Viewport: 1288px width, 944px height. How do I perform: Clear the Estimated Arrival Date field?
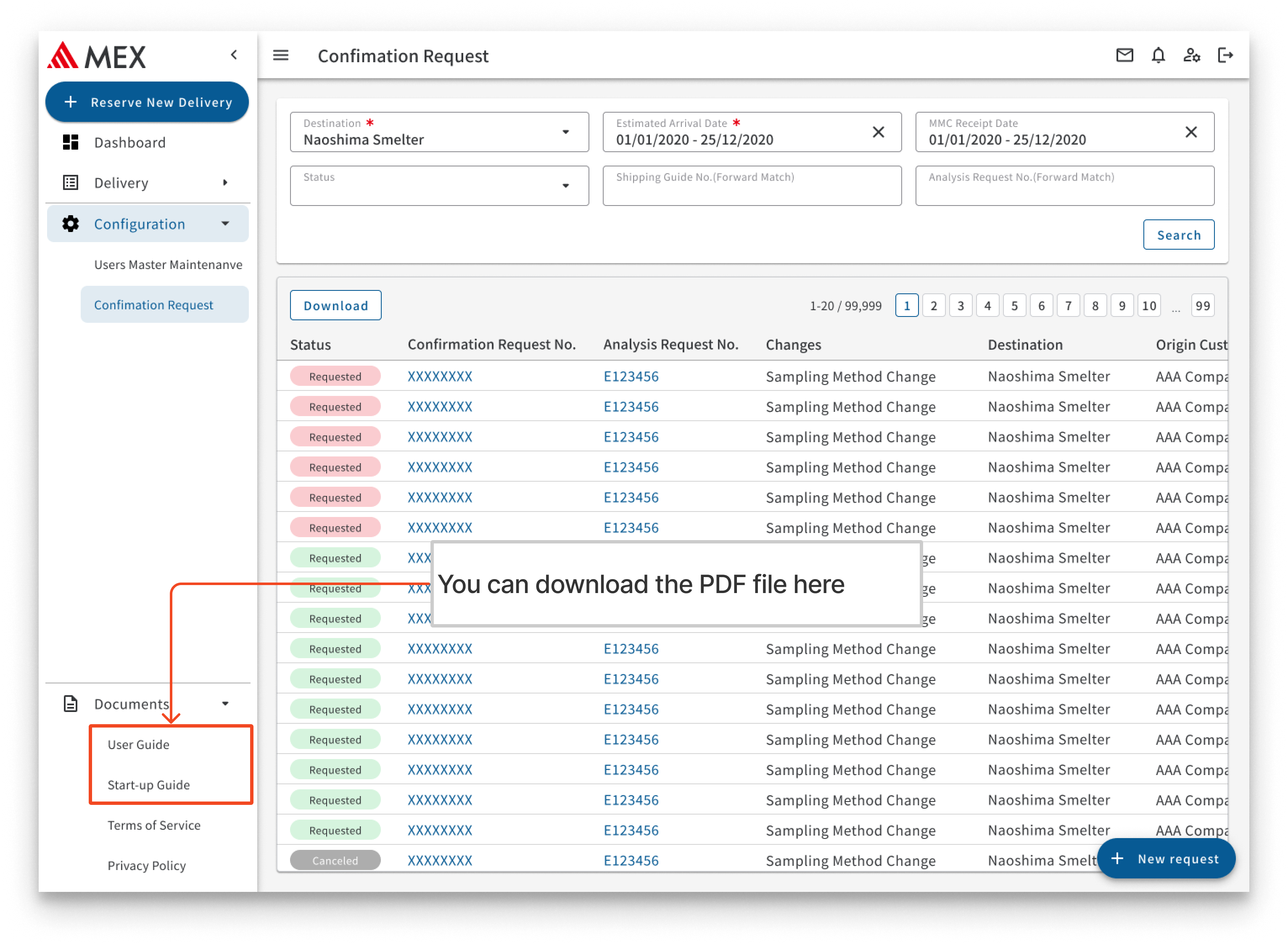pos(878,132)
